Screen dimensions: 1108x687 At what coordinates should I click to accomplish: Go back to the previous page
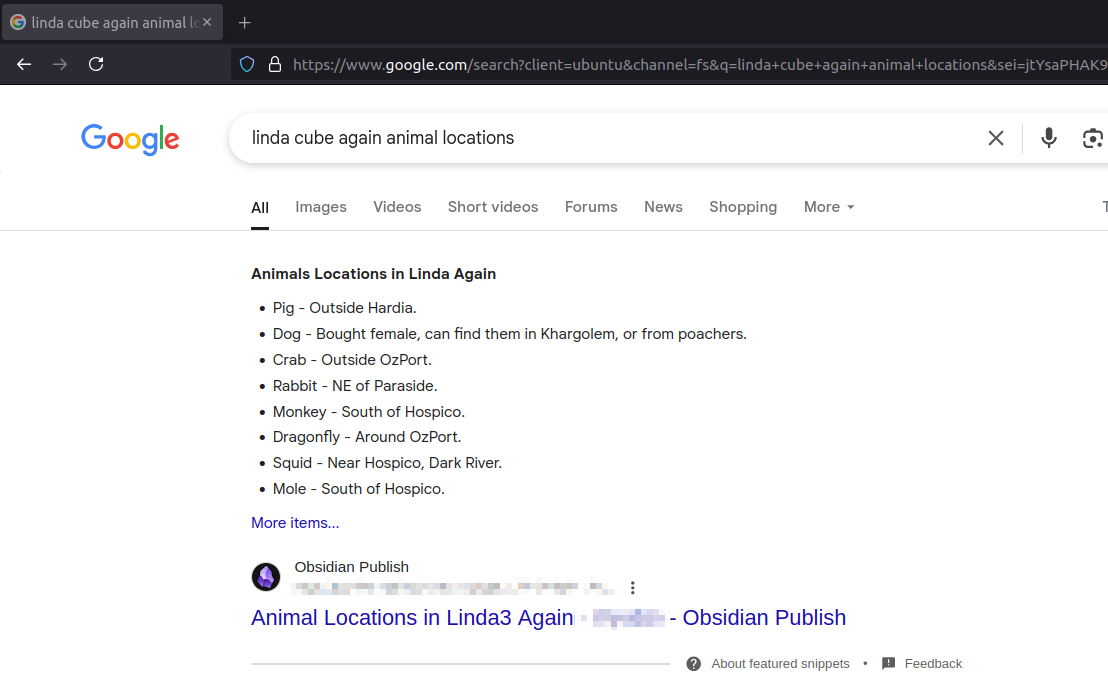pos(24,64)
